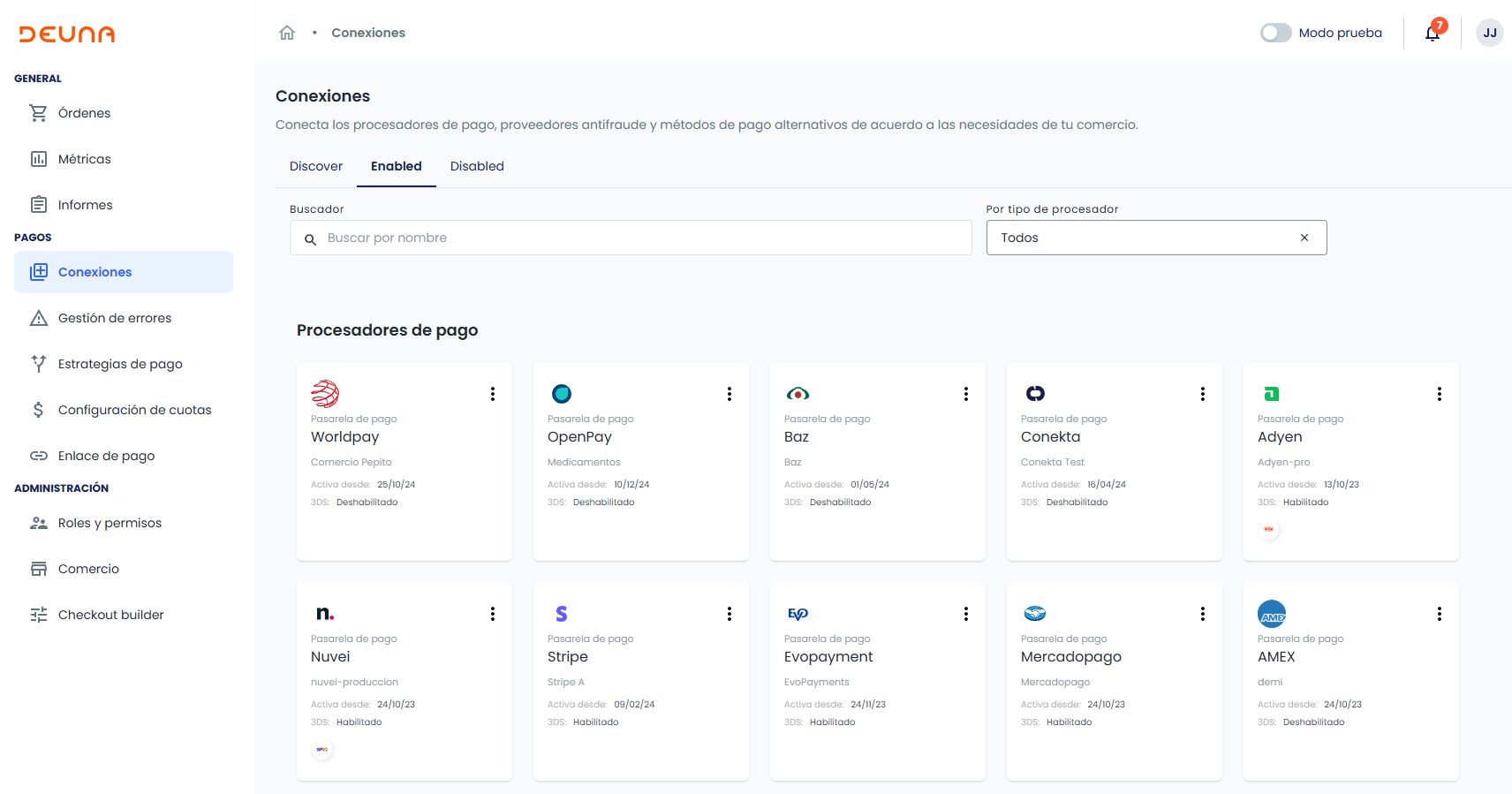The height and width of the screenshot is (794, 1512).
Task: Open Configuración de cuotas
Action: [x=124, y=410]
